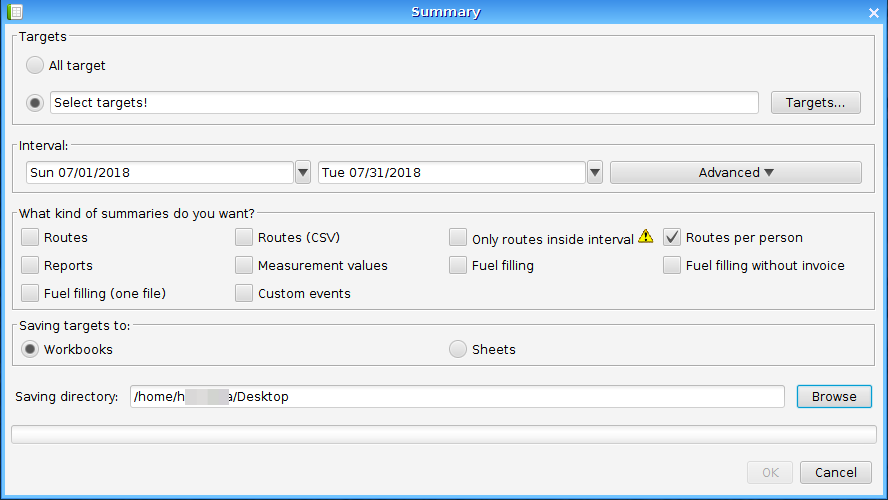Viewport: 888px width, 500px height.
Task: Select the All target radio button
Action: [x=36, y=66]
